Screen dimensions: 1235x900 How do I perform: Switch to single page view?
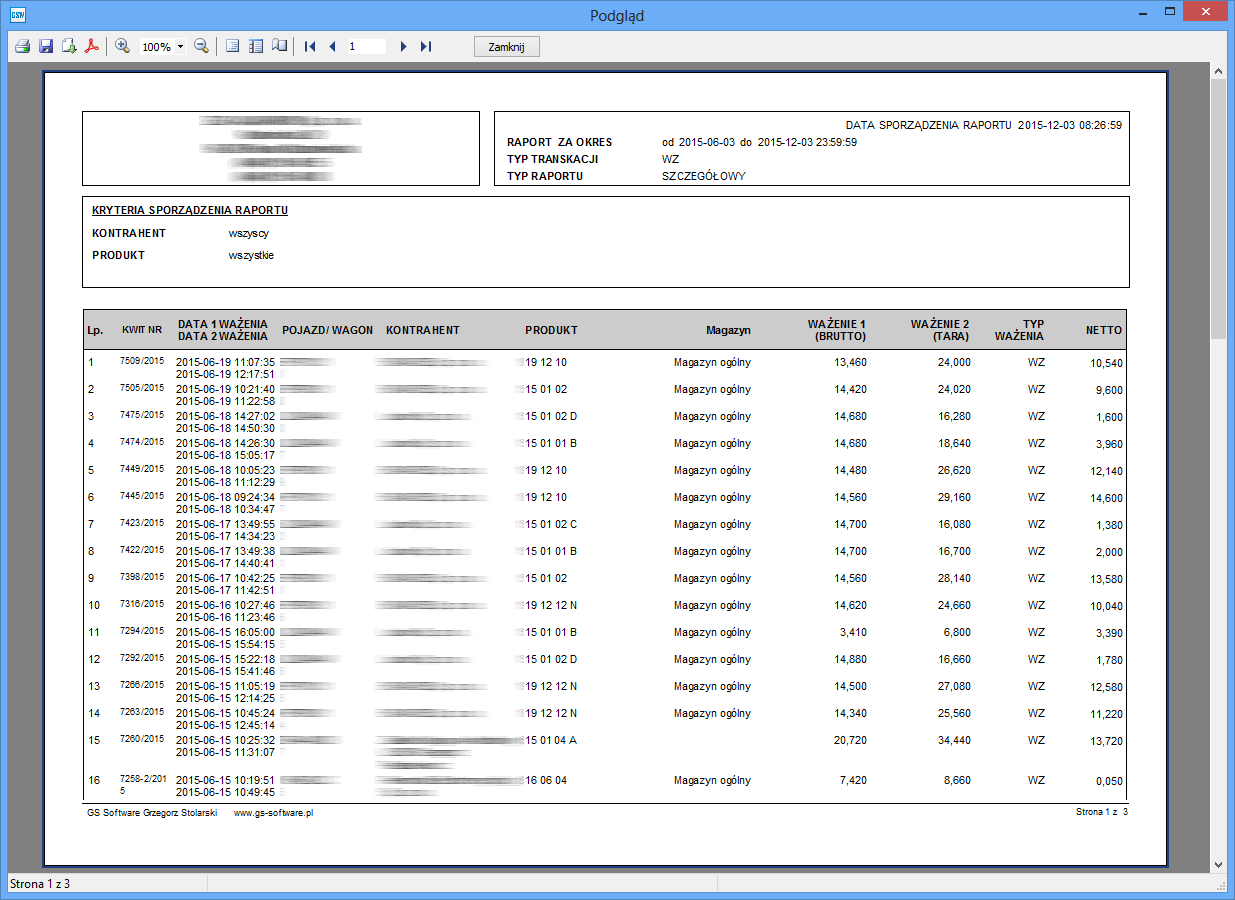coord(233,46)
